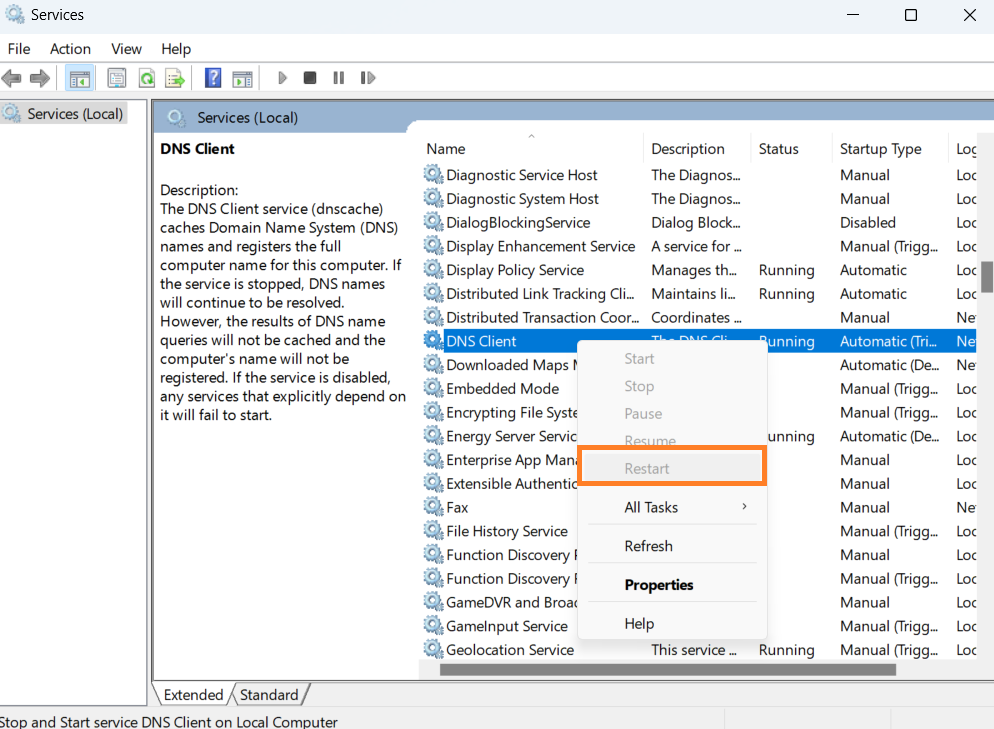Open Properties via the toolbar icon

point(117,78)
